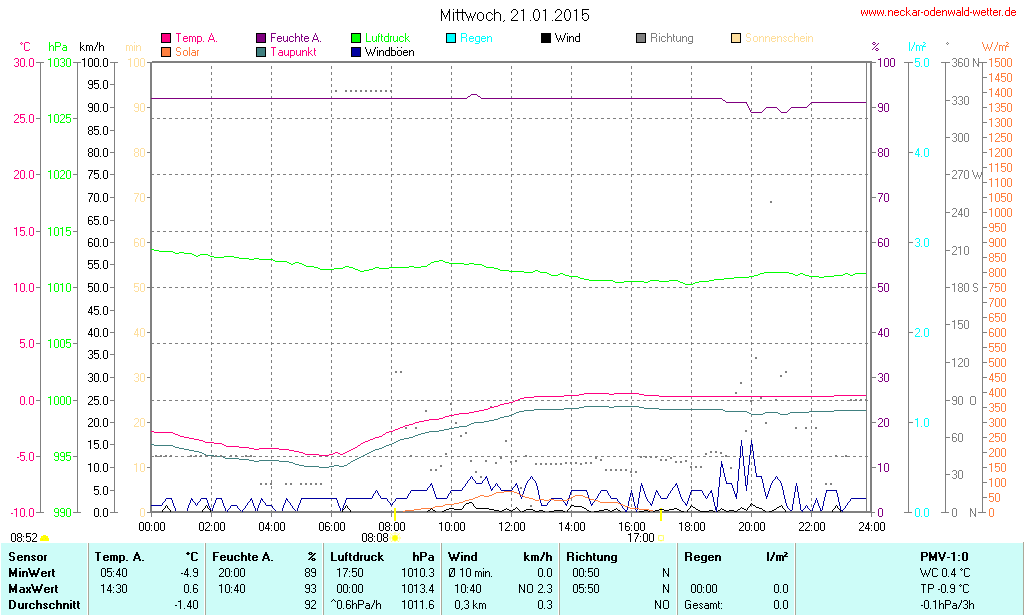This screenshot has width=1024, height=615.
Task: Open the www.neckar-odenwald-wetter.de link
Action: [x=938, y=13]
